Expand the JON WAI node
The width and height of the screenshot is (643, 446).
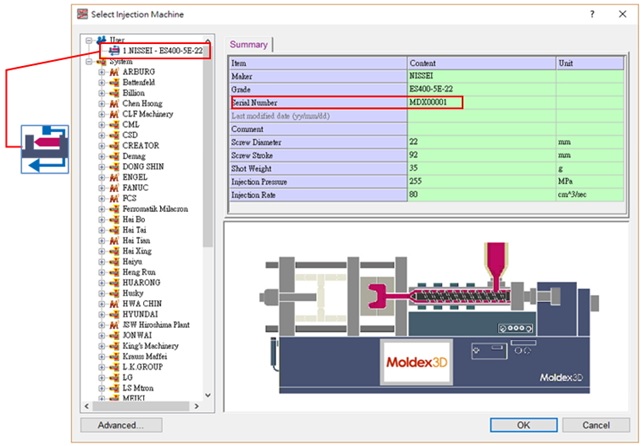click(x=101, y=335)
